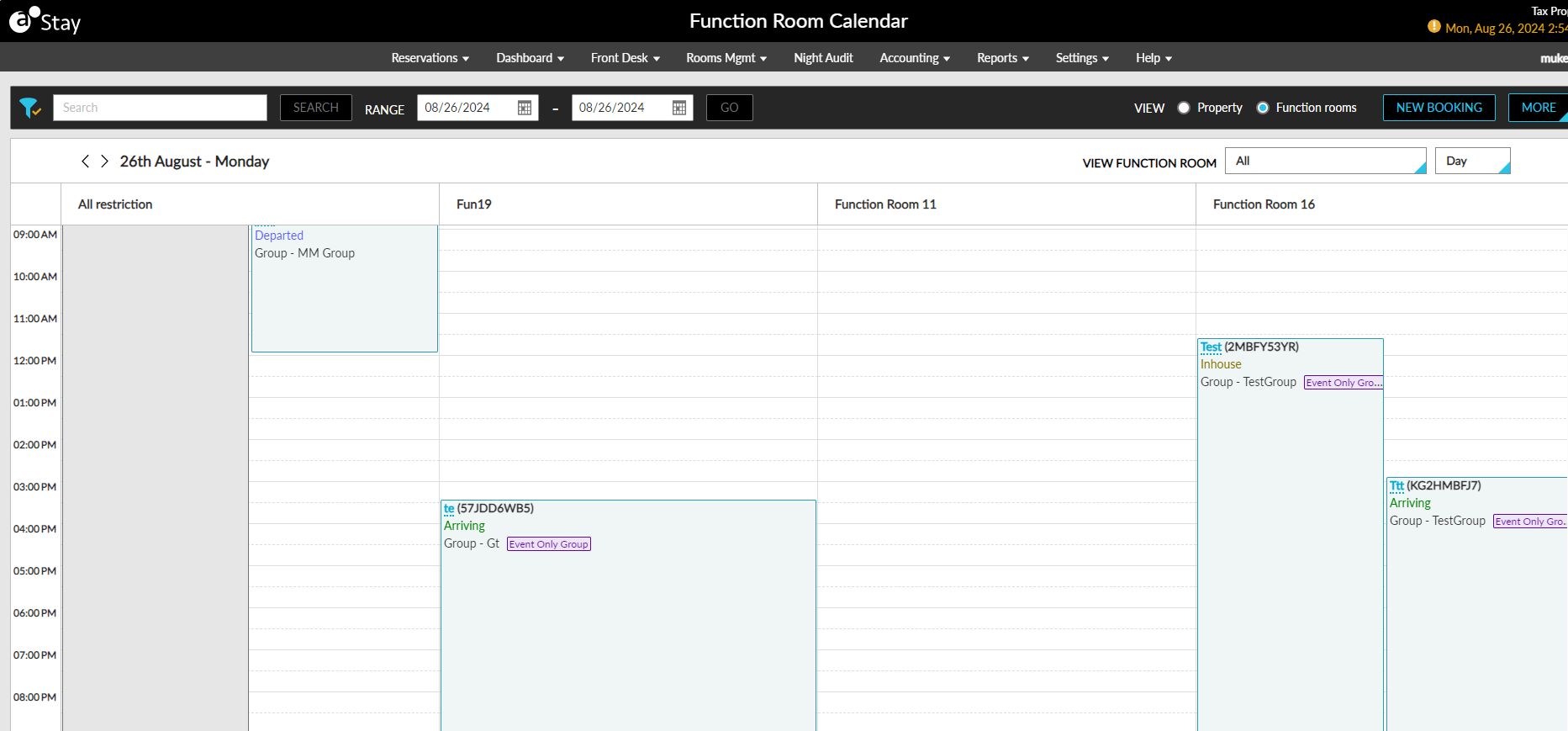Click Event Only tag on Test booking
This screenshot has width=1568, height=731.
[1344, 383]
